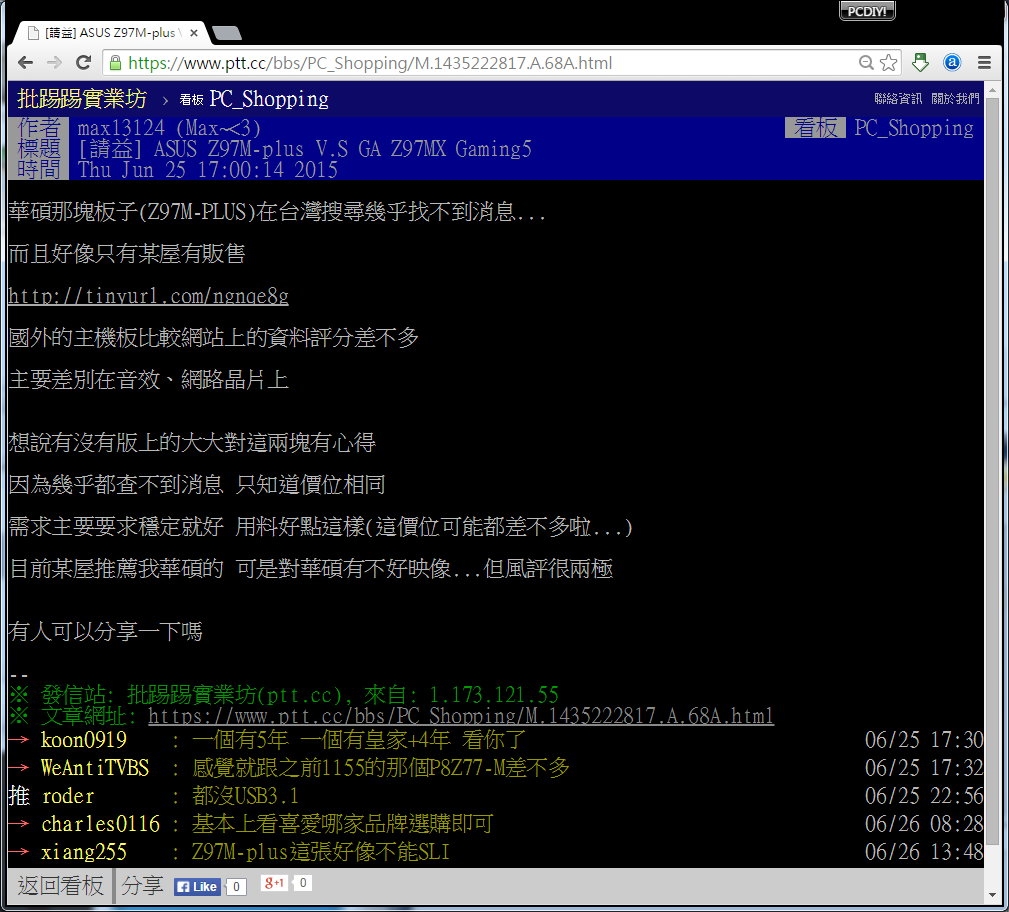Reload the page with refresh icon
The image size is (1009, 912).
[83, 62]
